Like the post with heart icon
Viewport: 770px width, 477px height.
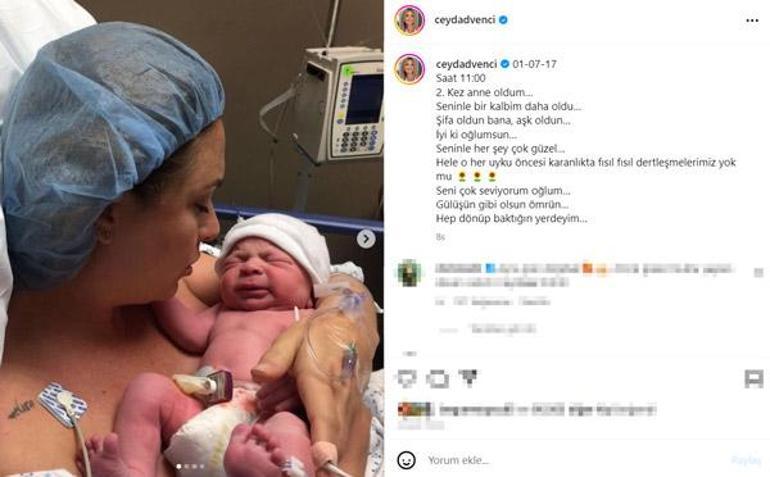[x=407, y=378]
